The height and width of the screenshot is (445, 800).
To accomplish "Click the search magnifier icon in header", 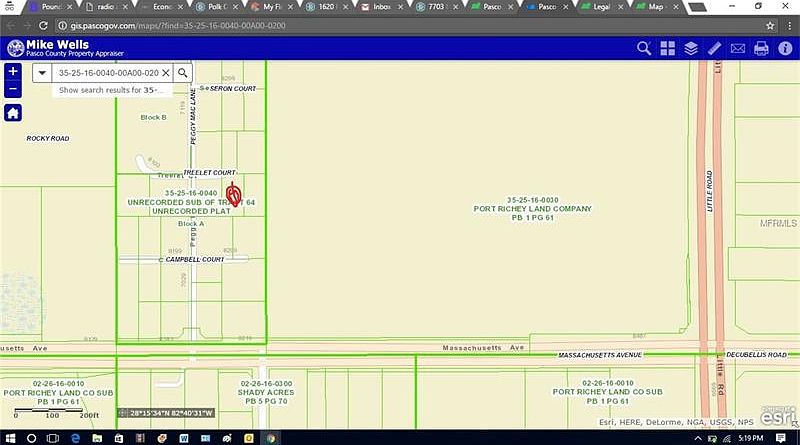I will coord(644,48).
